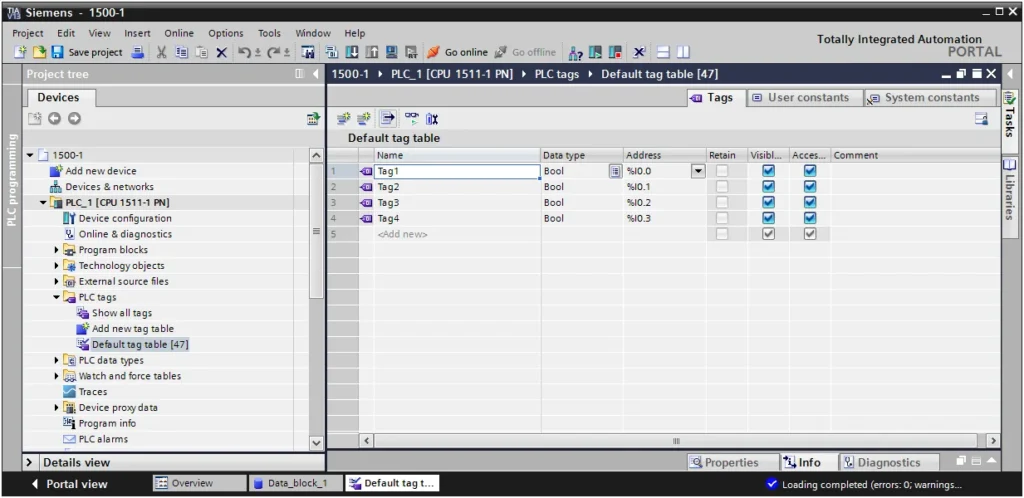
Task: Expand the Technology objects folder
Action: pyautogui.click(x=57, y=266)
